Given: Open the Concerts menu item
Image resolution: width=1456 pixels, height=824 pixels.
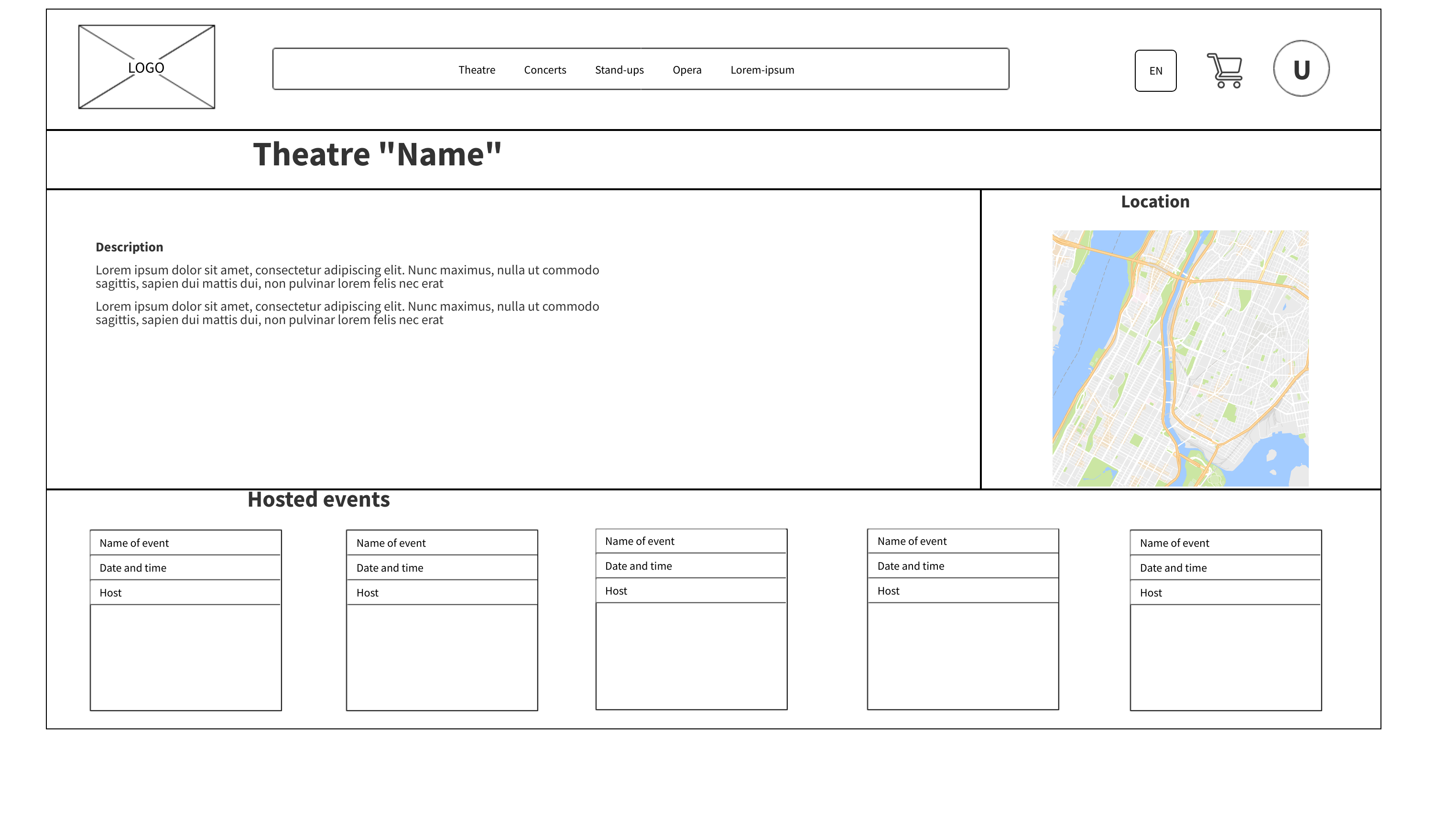Looking at the screenshot, I should pos(544,70).
